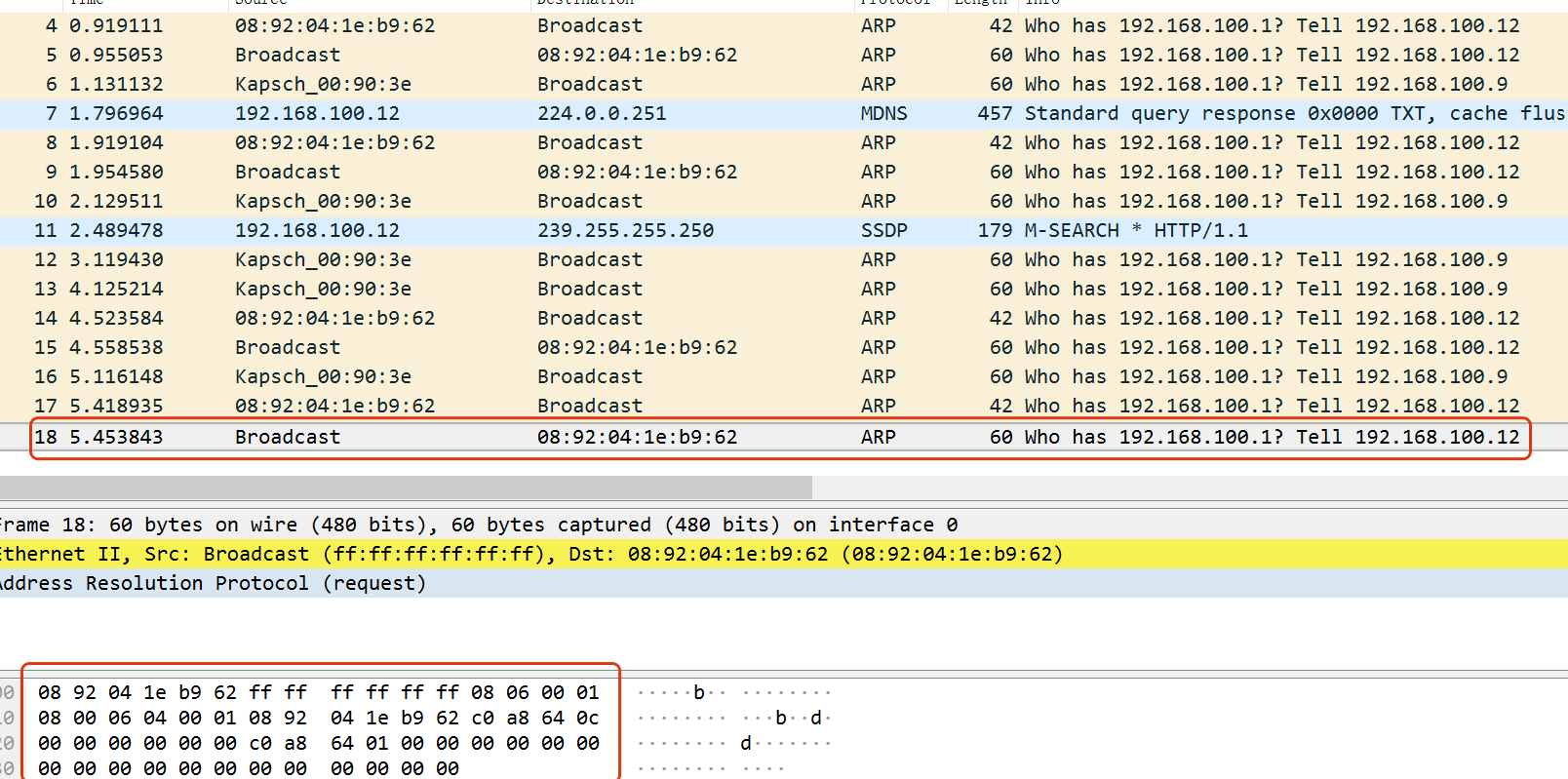The width and height of the screenshot is (1568, 779).
Task: Select packet 7 MDNS query response row
Action: click(784, 114)
